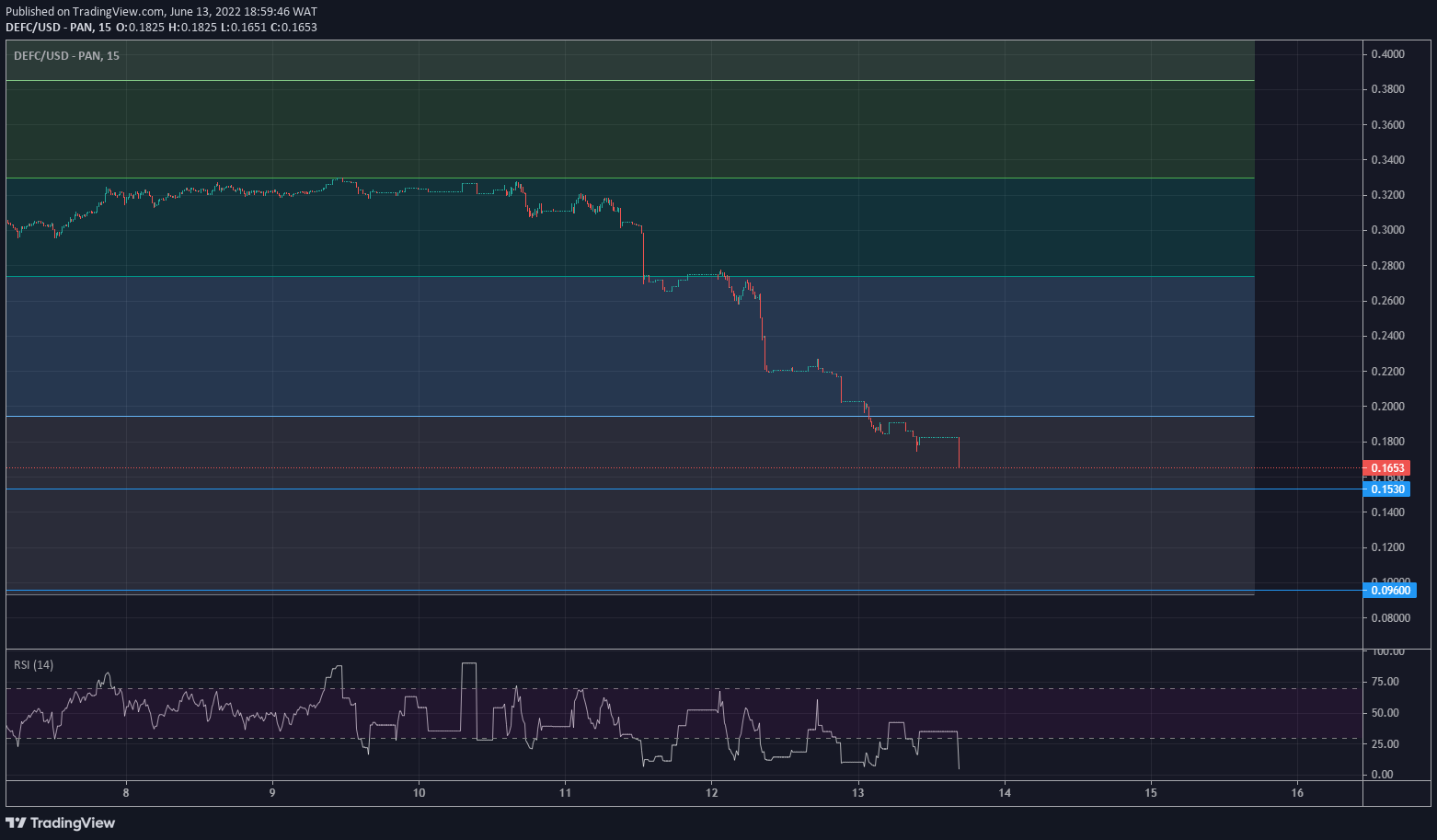Click the RSI 75.00 scale value
Screen dimensions: 1437x840
pyautogui.click(x=1385, y=682)
